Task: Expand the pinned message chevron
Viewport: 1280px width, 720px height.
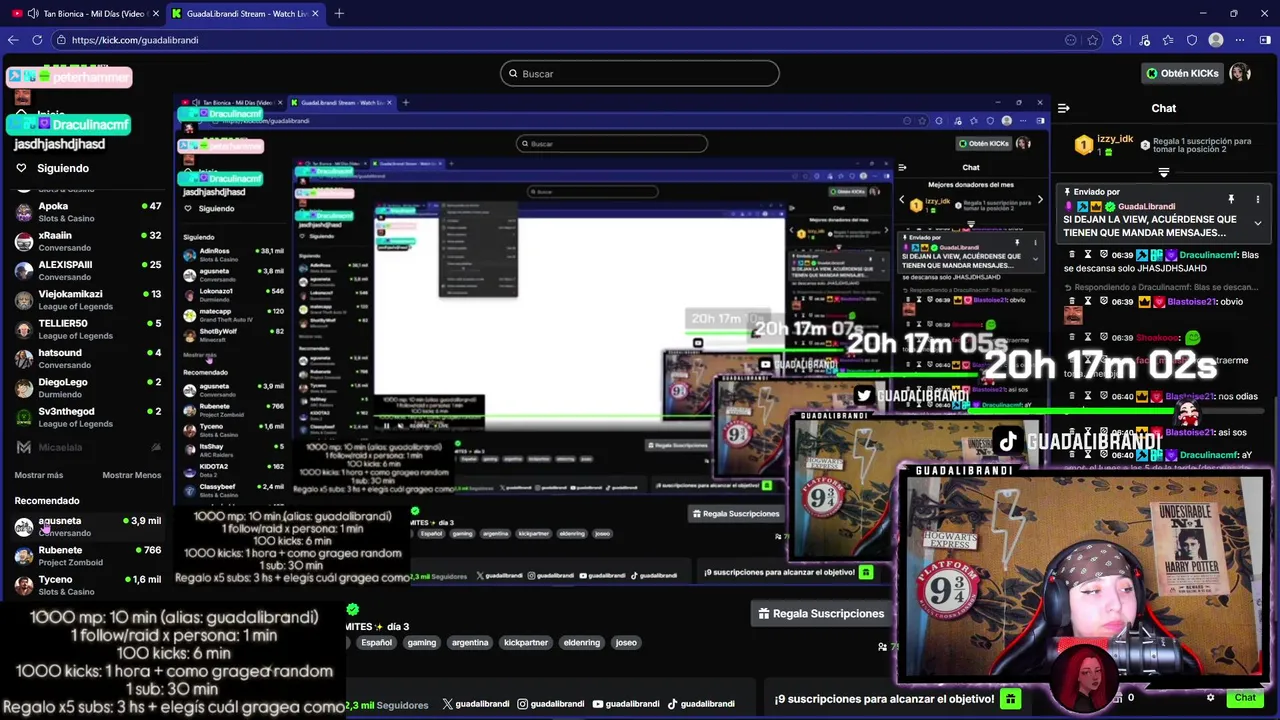Action: 1257,223
